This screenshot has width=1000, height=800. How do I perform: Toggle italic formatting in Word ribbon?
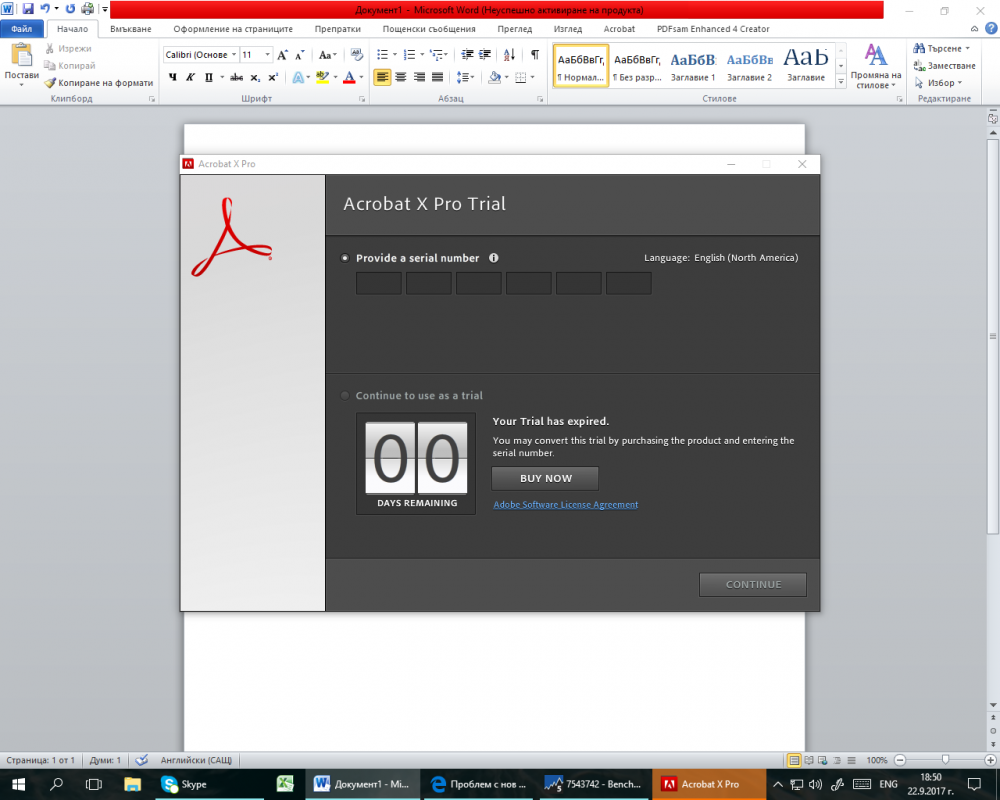pyautogui.click(x=190, y=77)
